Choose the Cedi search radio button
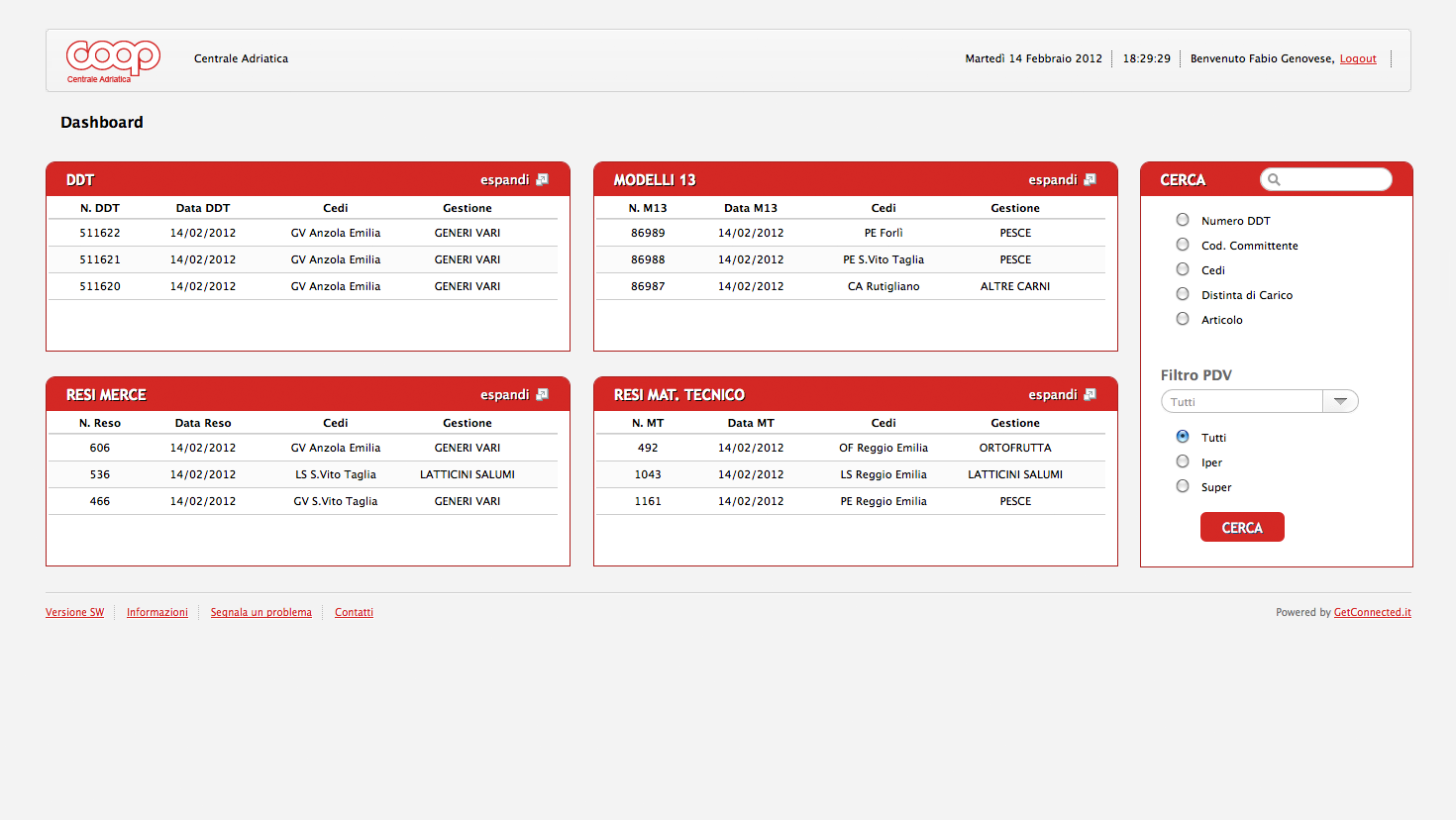The width and height of the screenshot is (1456, 820). click(x=1183, y=269)
